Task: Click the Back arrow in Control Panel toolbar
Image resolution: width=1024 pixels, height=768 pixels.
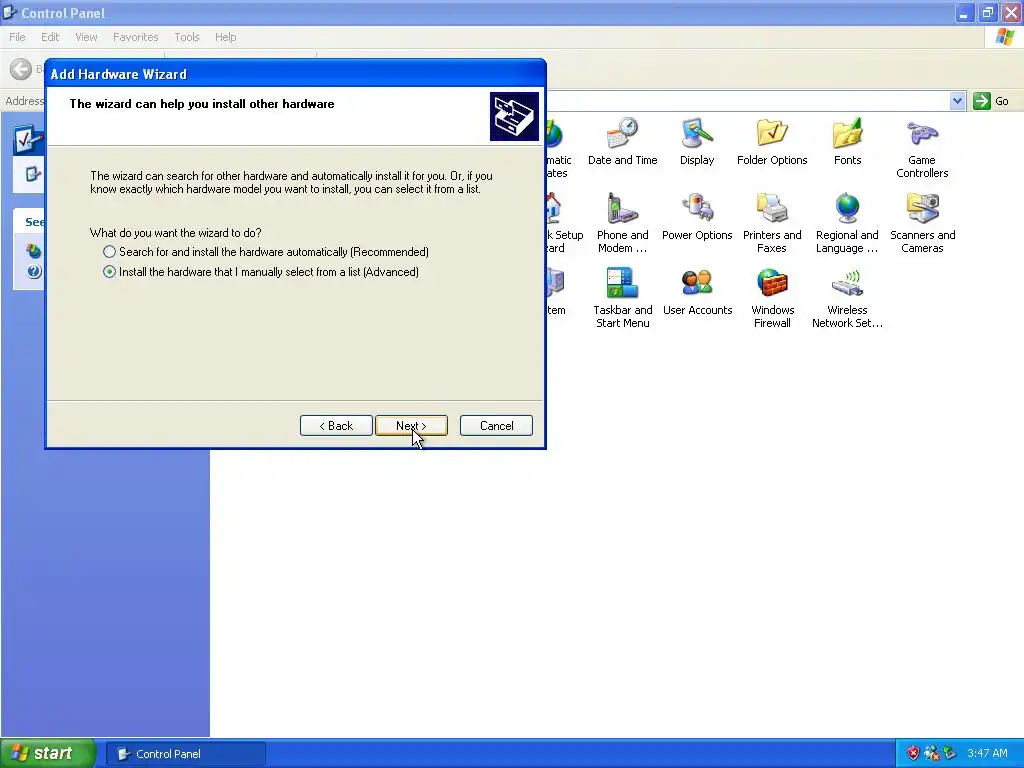Action: [21, 69]
